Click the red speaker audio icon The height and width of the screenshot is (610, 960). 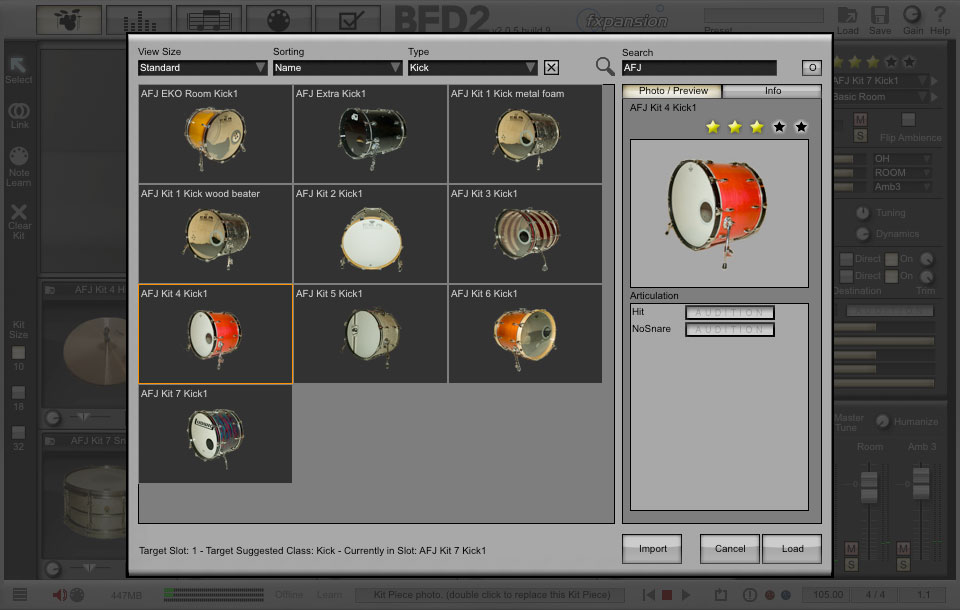tap(59, 595)
